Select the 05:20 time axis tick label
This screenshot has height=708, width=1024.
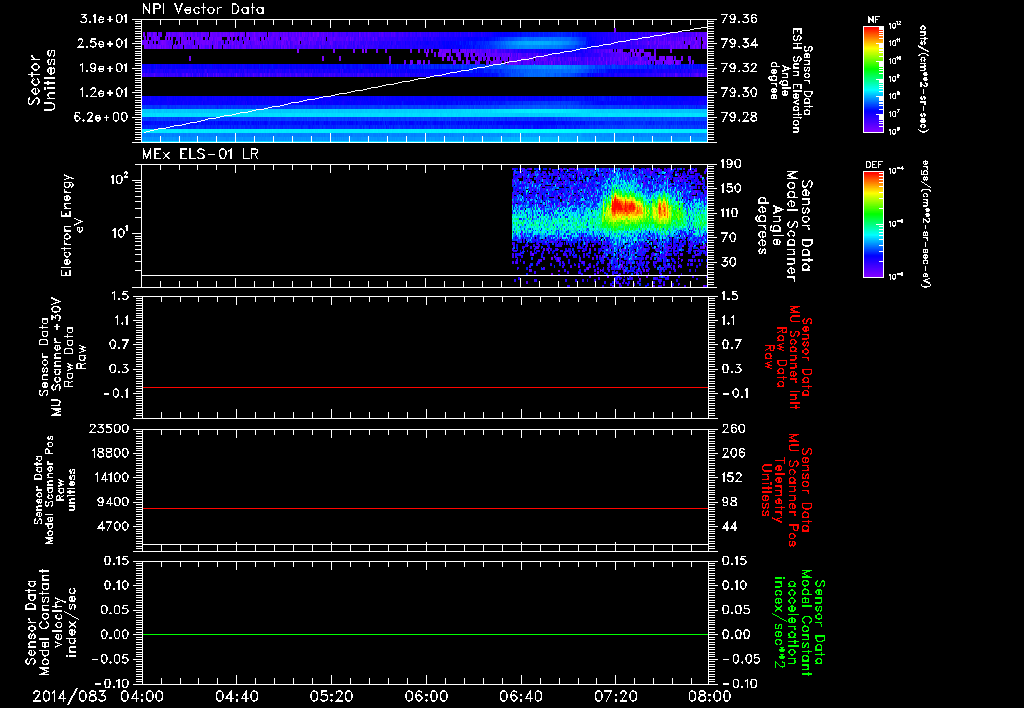pos(331,695)
